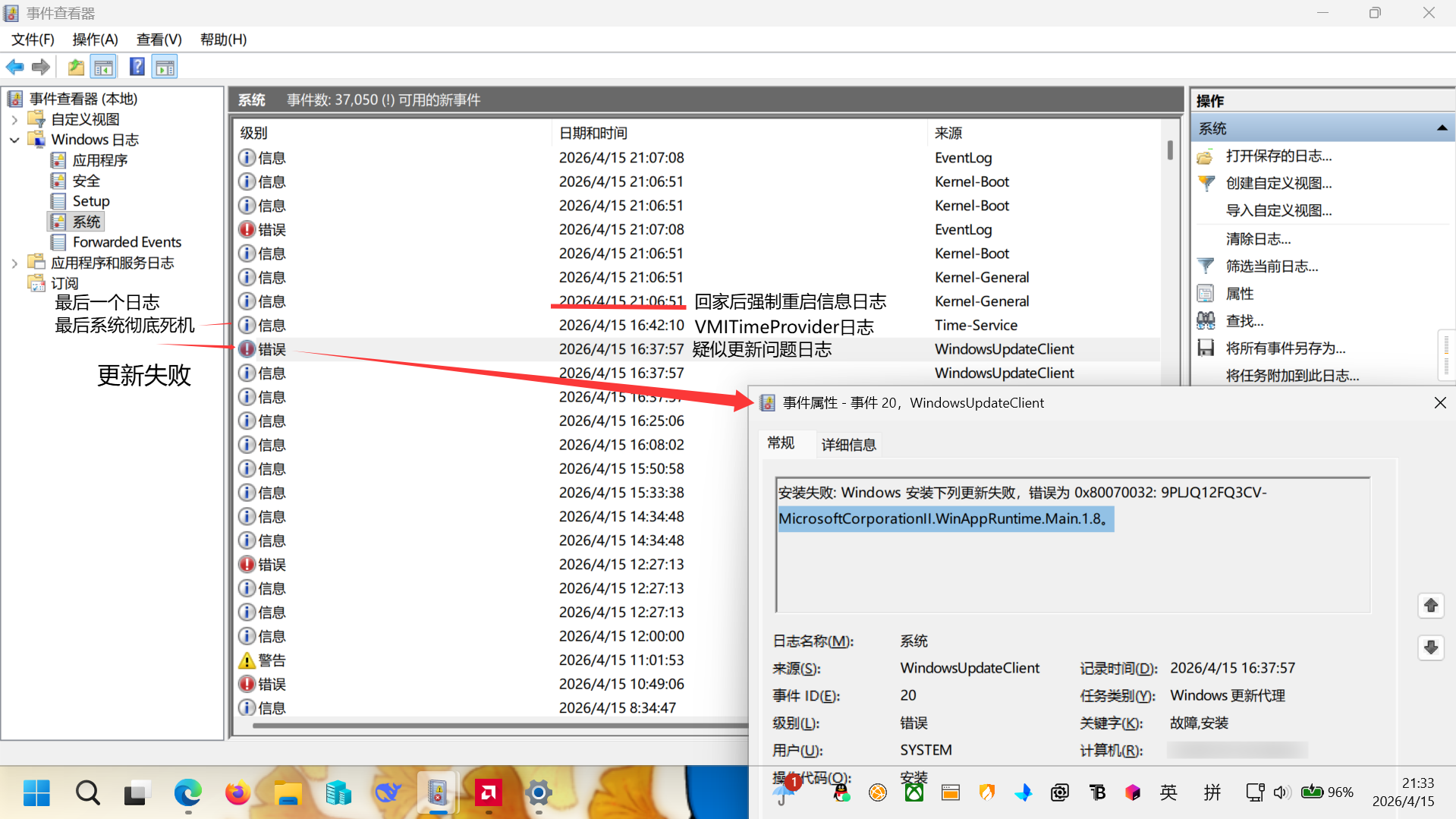The height and width of the screenshot is (819, 1456).
Task: Click the volume speaker tray icon
Action: pyautogui.click(x=1281, y=792)
